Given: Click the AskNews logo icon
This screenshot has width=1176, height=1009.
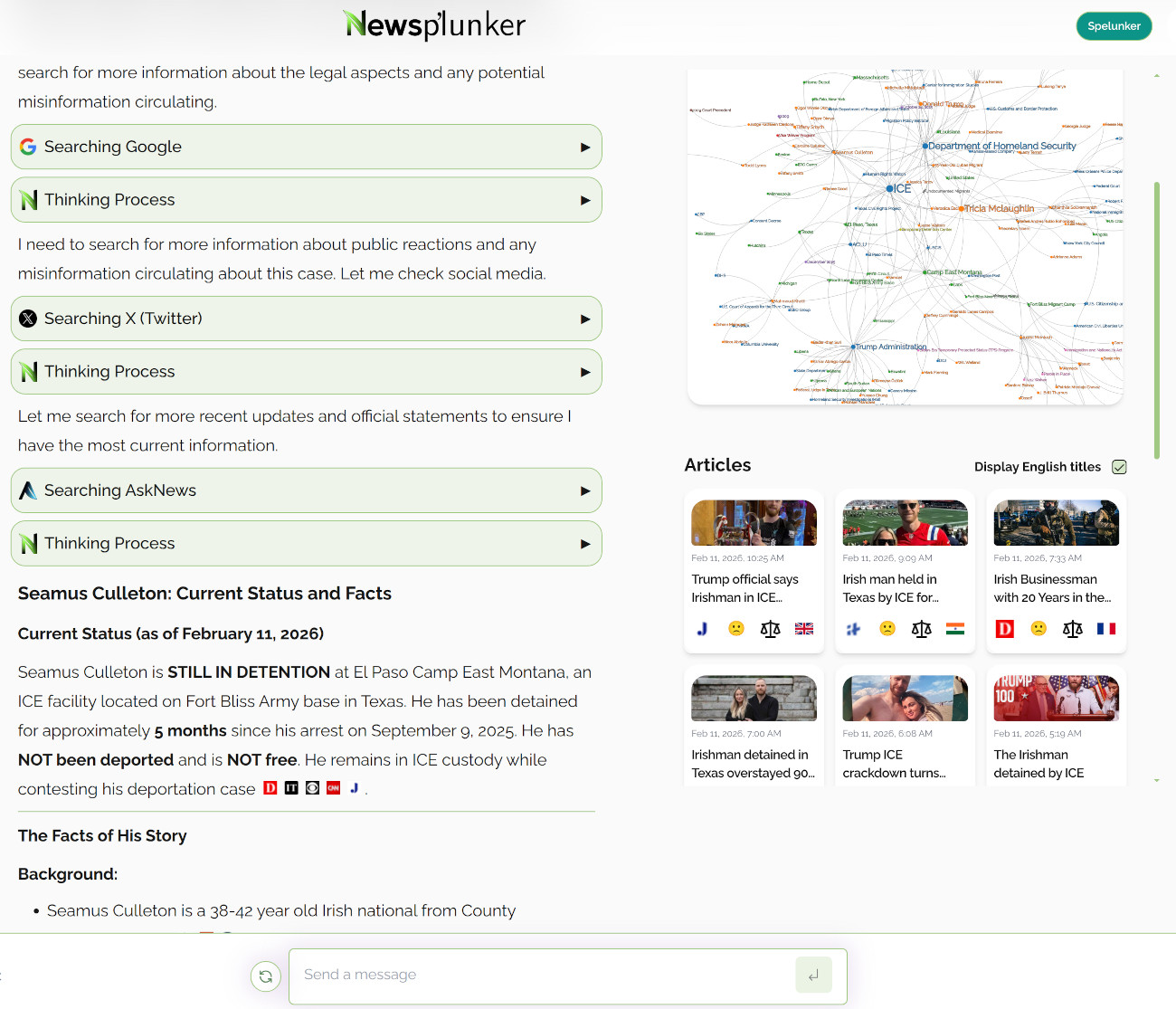Looking at the screenshot, I should coord(28,490).
